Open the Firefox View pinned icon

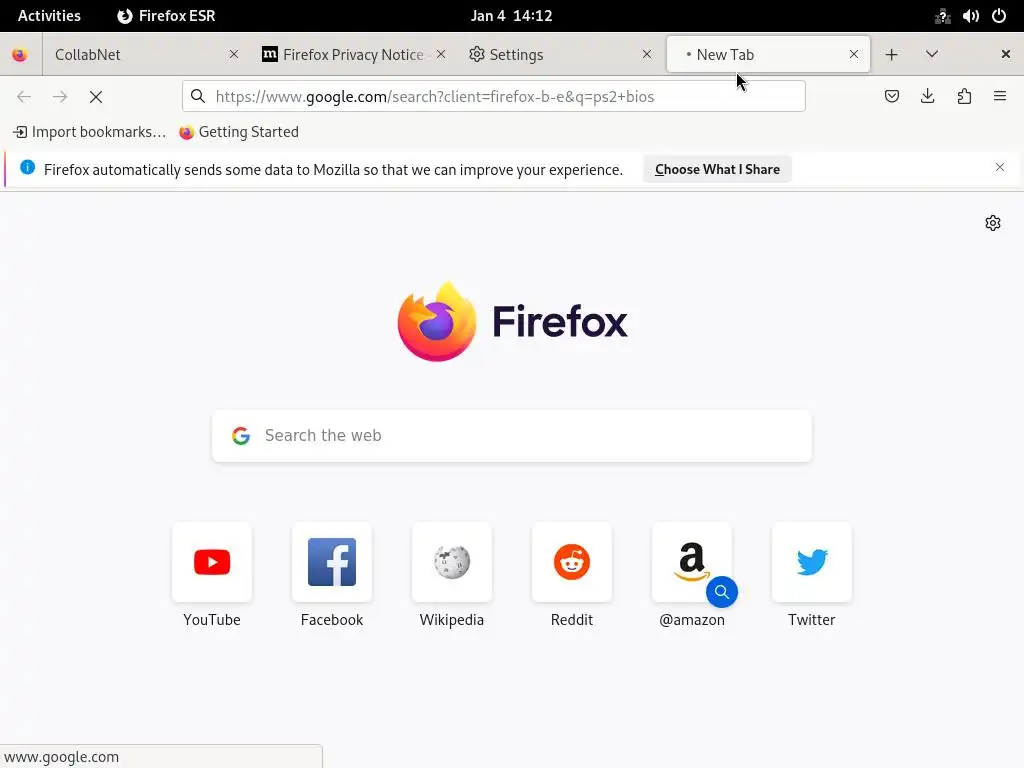pyautogui.click(x=20, y=55)
